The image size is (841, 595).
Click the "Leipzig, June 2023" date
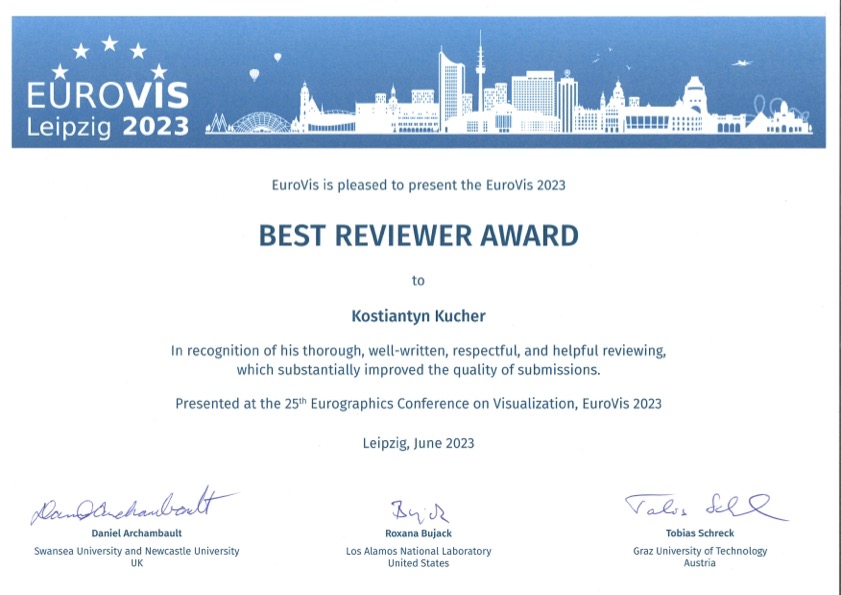coord(418,443)
